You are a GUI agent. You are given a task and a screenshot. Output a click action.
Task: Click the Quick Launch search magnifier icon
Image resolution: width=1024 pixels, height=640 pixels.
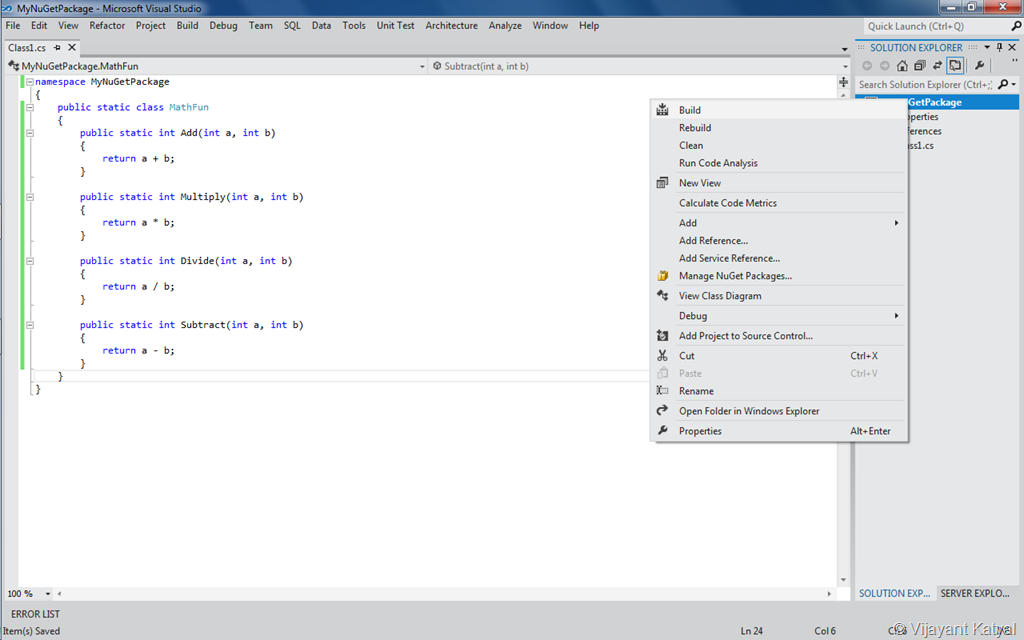1016,26
